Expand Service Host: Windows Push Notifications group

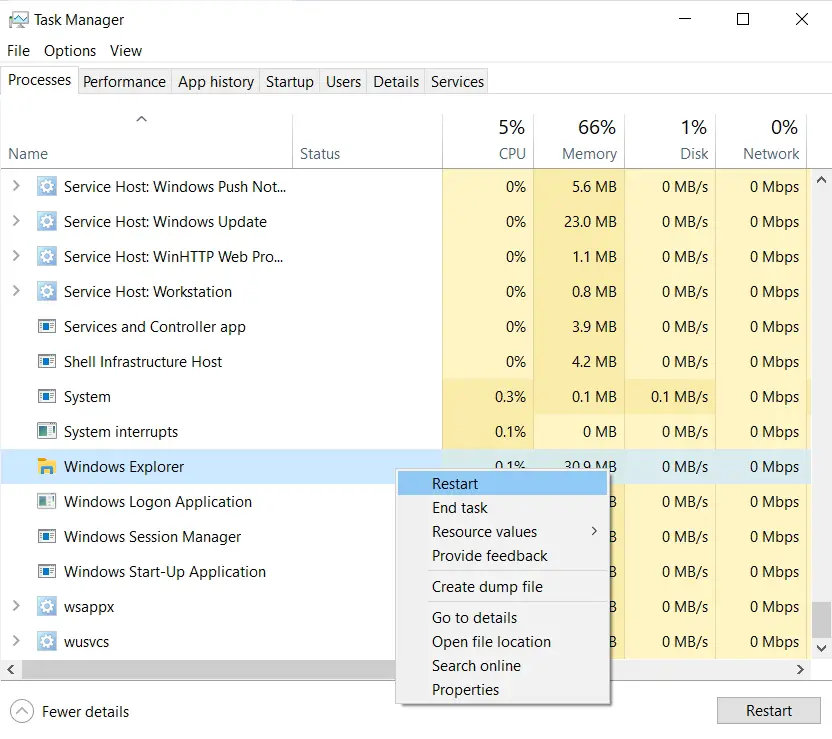point(16,186)
